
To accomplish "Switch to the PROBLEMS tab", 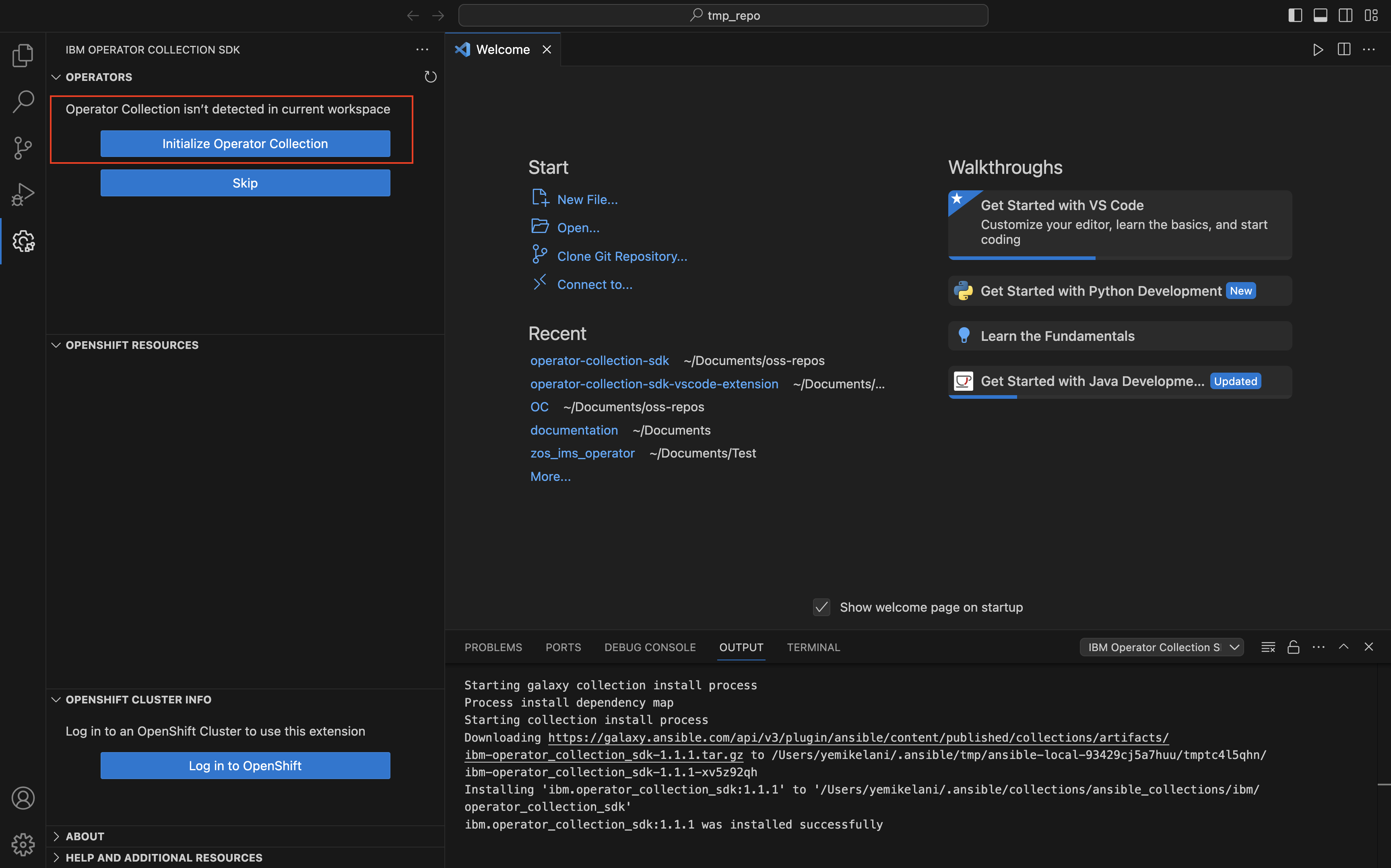I will tap(493, 647).
